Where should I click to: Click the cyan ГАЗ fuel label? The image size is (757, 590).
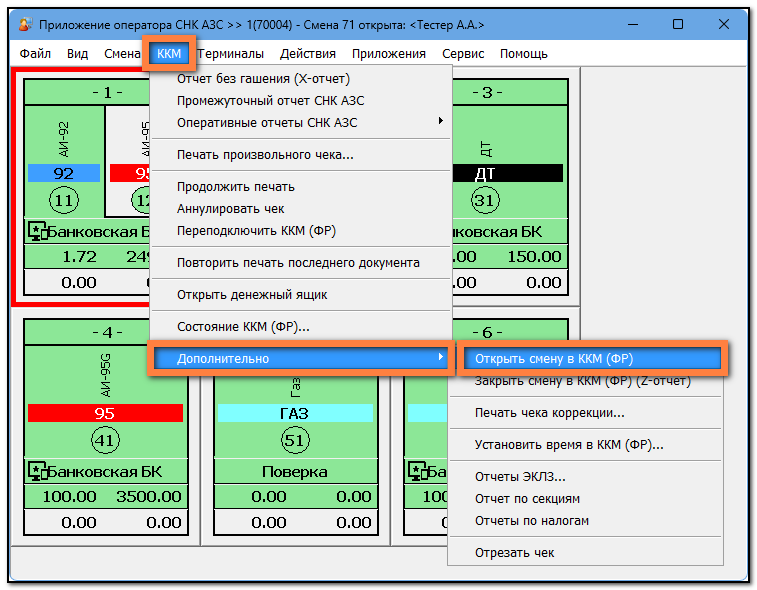click(295, 413)
